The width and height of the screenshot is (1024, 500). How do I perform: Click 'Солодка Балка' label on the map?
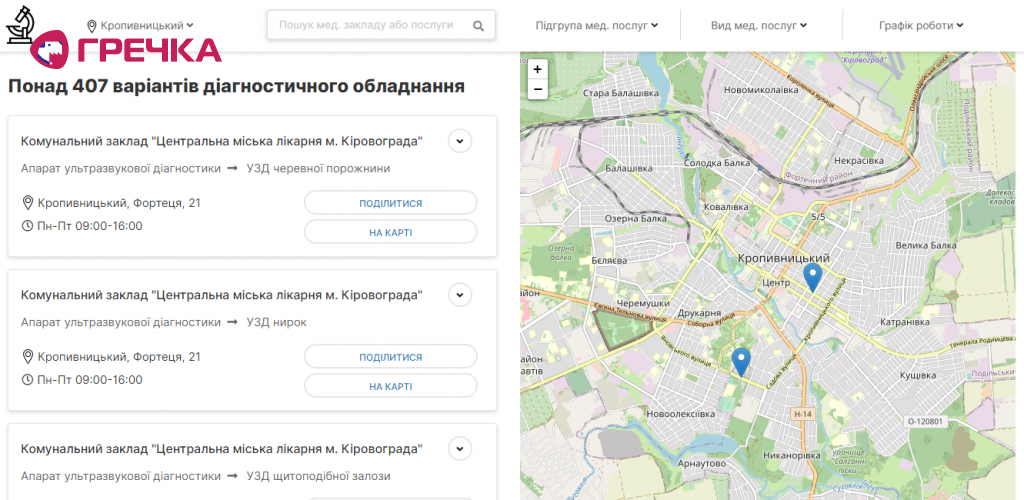pos(715,163)
